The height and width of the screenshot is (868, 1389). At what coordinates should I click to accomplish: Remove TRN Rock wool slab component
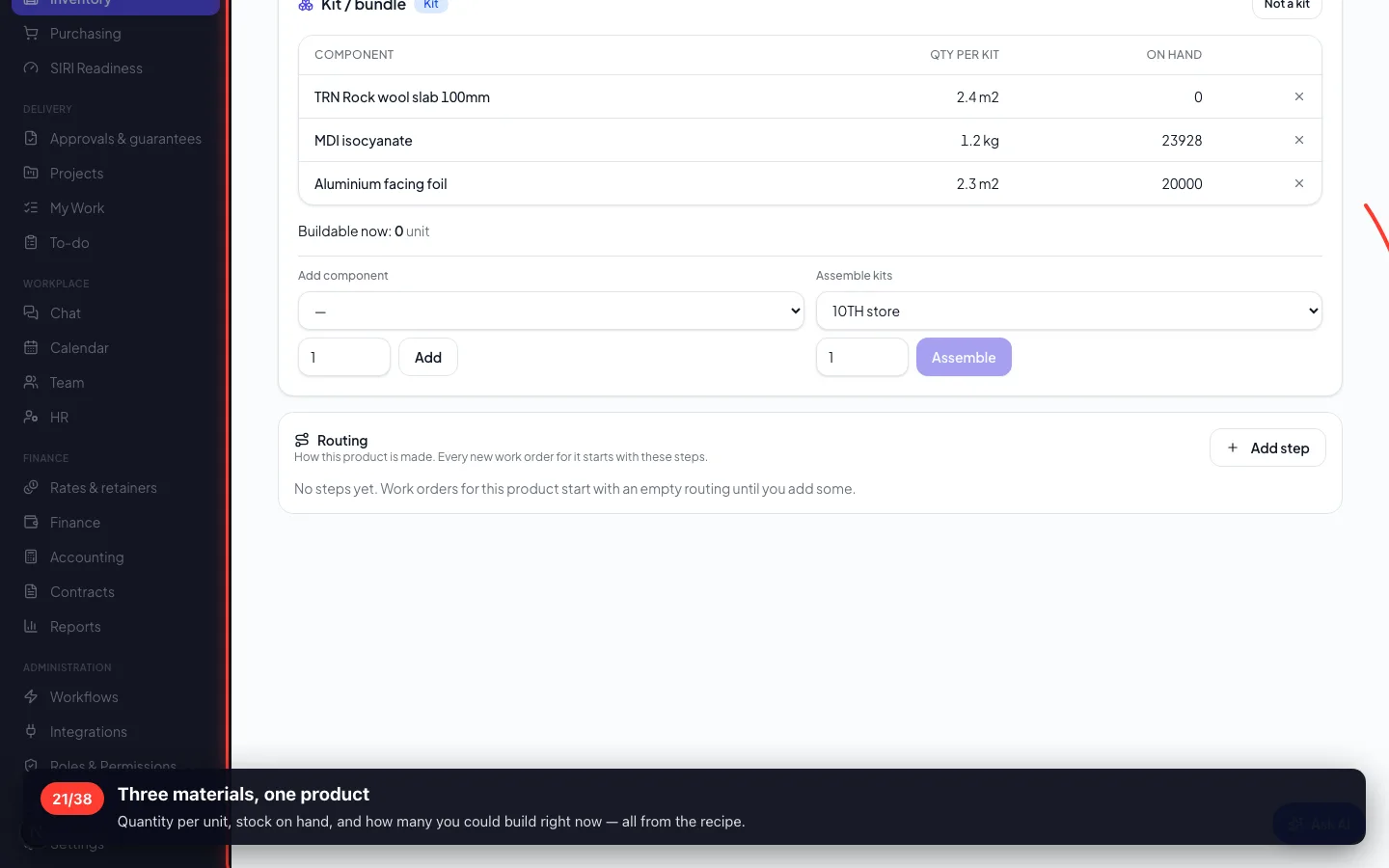click(x=1298, y=96)
